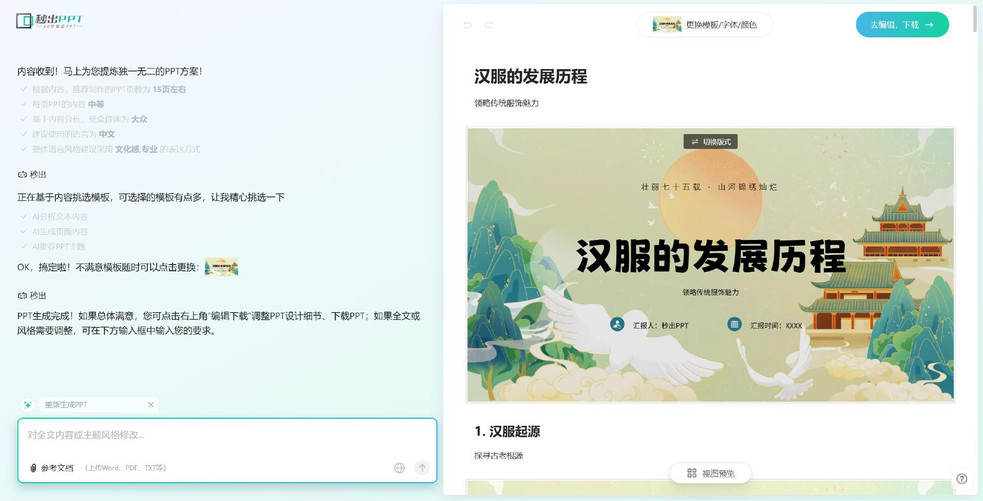Dismiss the 重新生成PPT suggestion chip
This screenshot has width=983, height=501.
click(x=151, y=405)
